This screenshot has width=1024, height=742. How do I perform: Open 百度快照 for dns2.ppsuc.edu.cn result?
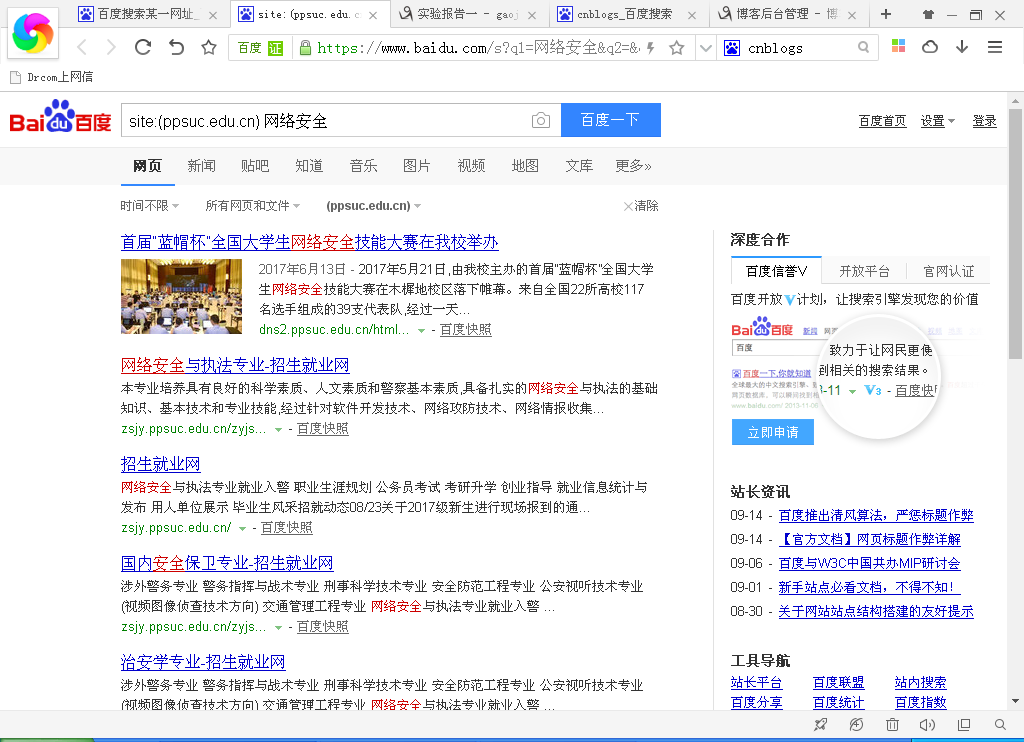tap(466, 330)
